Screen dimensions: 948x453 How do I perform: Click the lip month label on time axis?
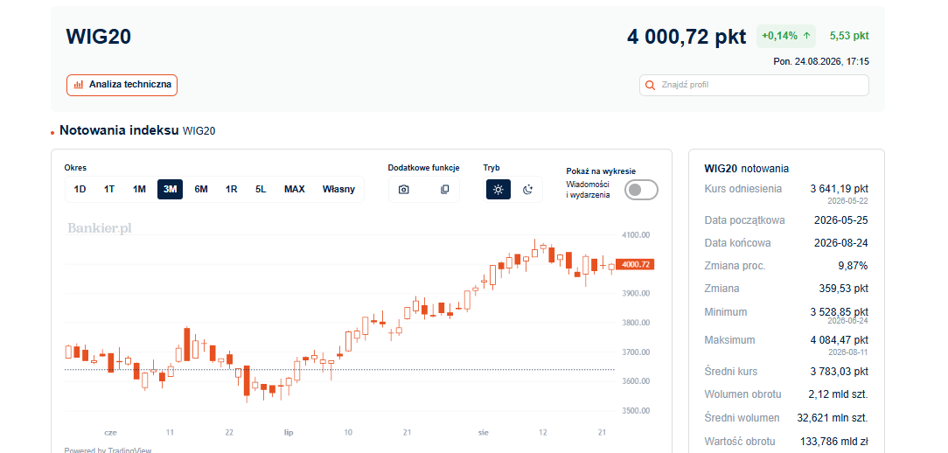click(288, 432)
